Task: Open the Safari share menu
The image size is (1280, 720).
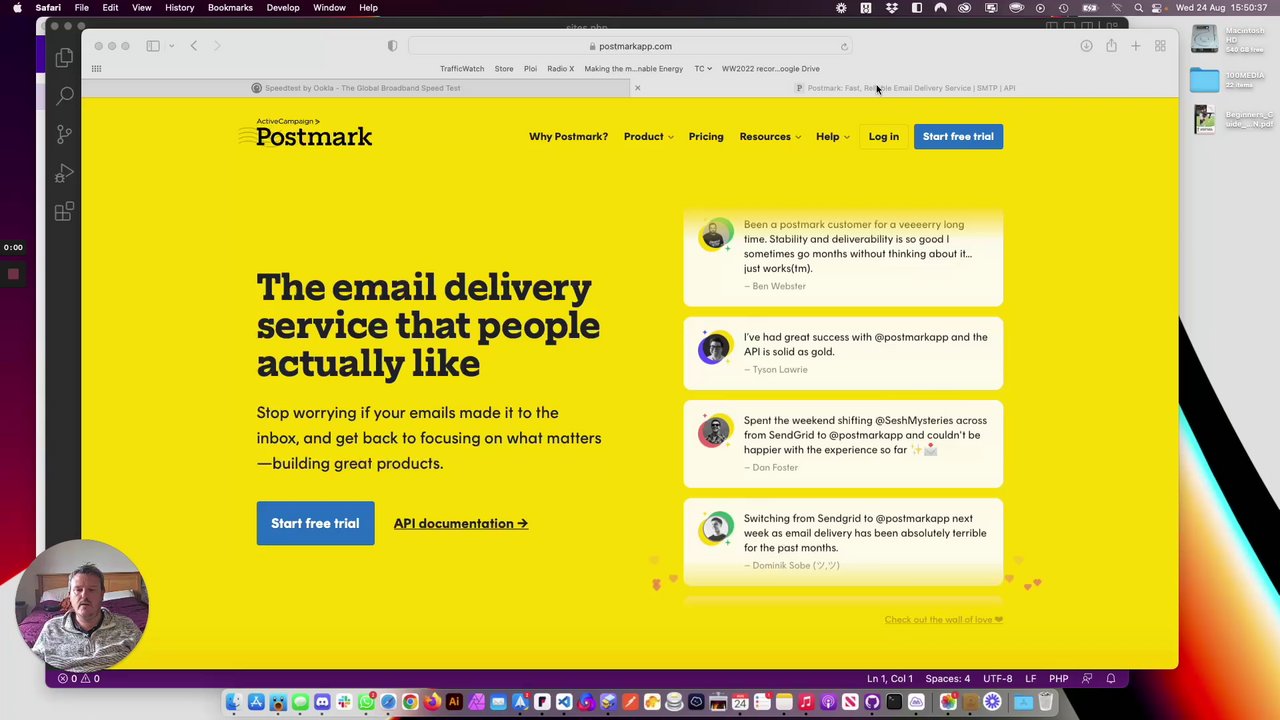Action: (x=1111, y=46)
